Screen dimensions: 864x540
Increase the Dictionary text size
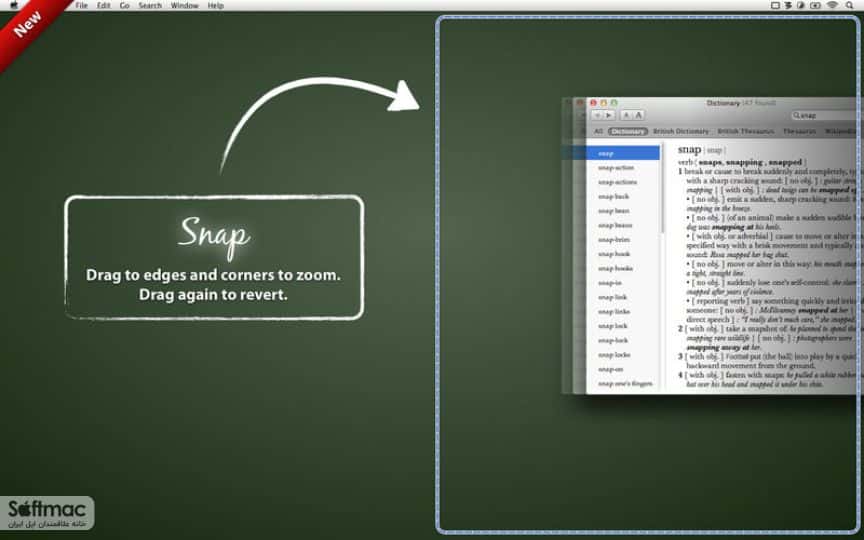(x=638, y=115)
